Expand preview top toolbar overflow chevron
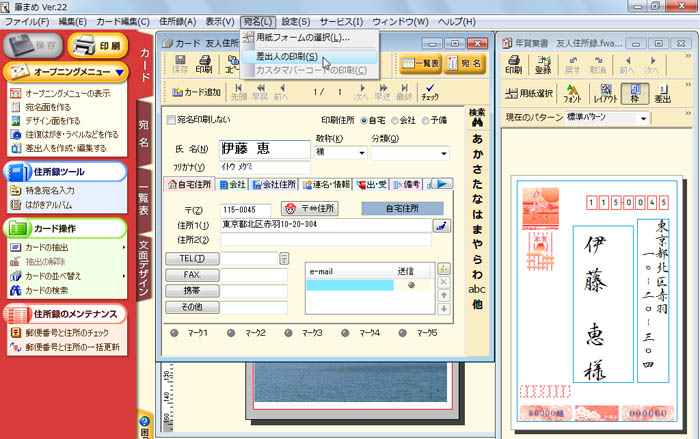The width and height of the screenshot is (700, 439). point(688,56)
